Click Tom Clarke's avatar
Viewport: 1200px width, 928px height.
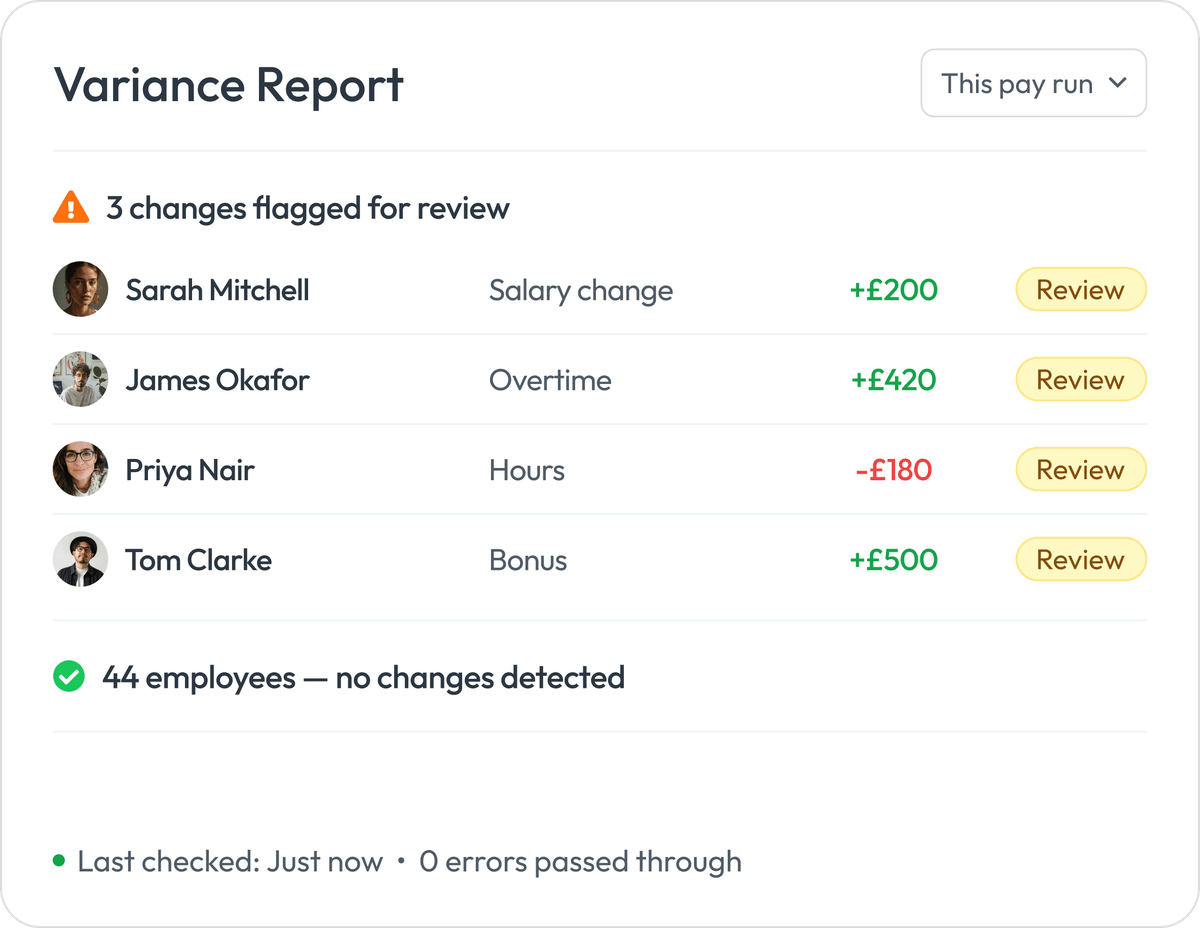pyautogui.click(x=80, y=559)
